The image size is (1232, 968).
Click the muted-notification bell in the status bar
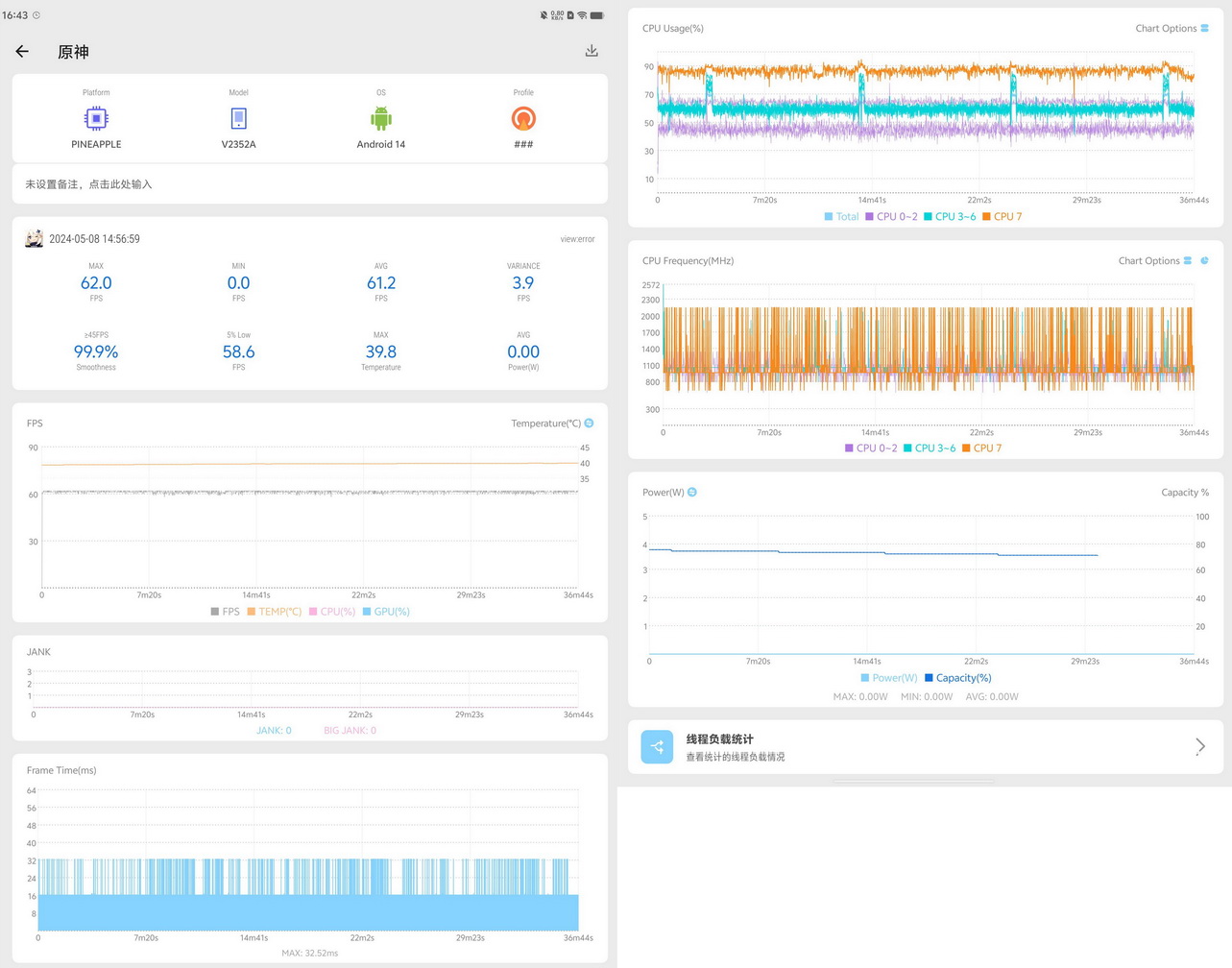coord(544,15)
